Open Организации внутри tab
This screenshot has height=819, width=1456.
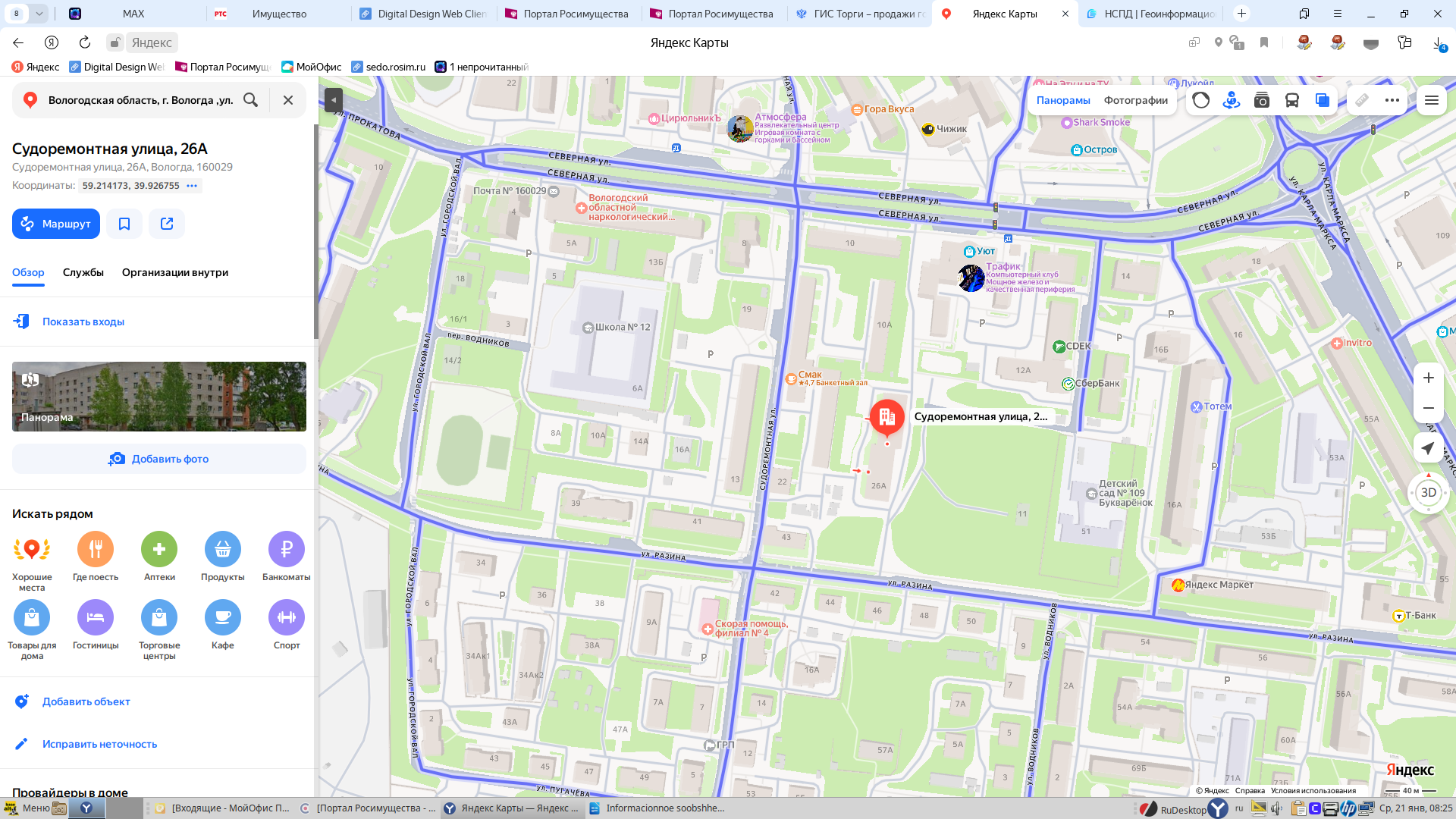point(175,272)
